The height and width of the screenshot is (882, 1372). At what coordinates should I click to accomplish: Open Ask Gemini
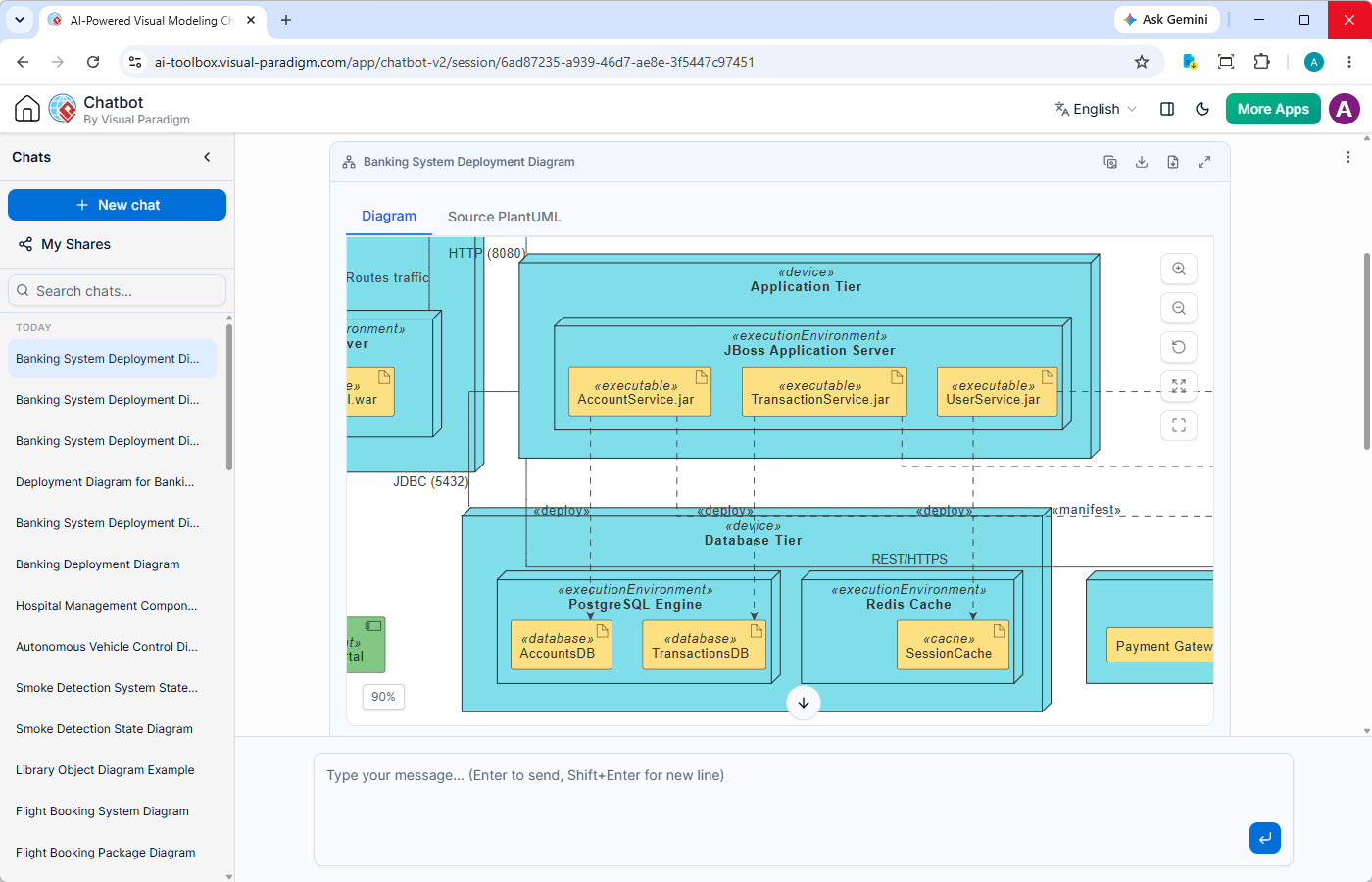1166,20
